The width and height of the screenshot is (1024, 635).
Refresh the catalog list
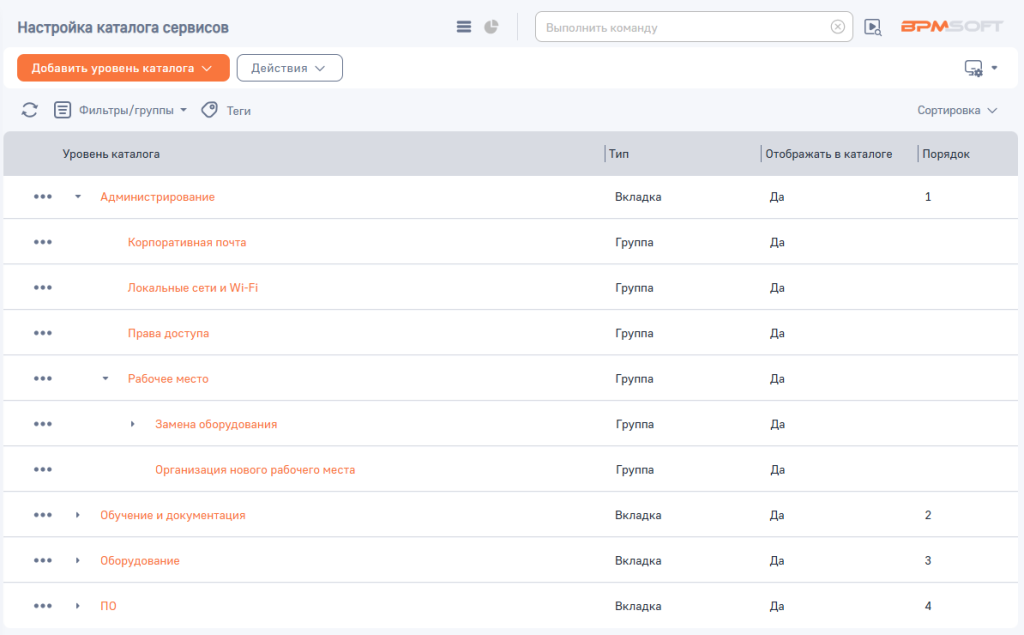pyautogui.click(x=30, y=110)
